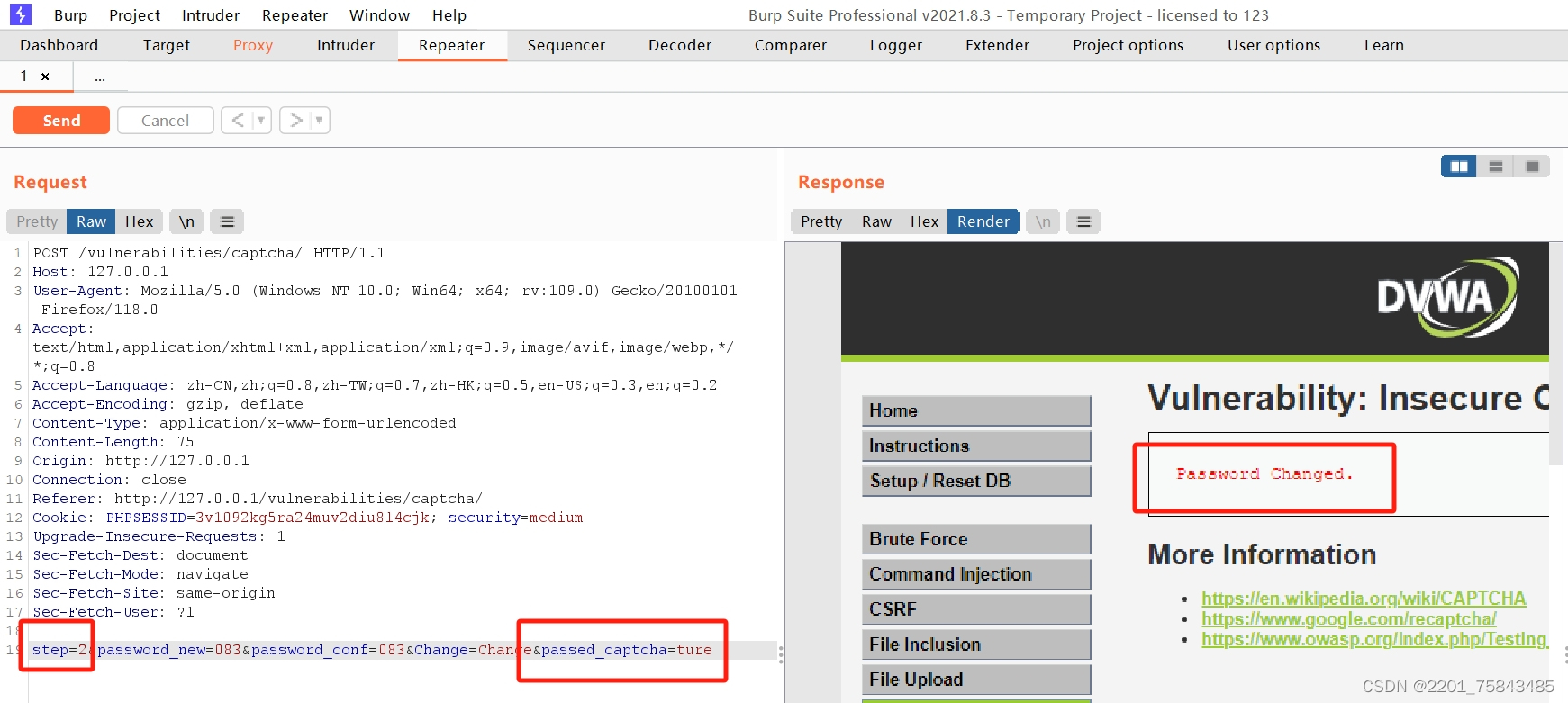
Task: Select side-by-side split layout icon
Action: pos(1459,167)
